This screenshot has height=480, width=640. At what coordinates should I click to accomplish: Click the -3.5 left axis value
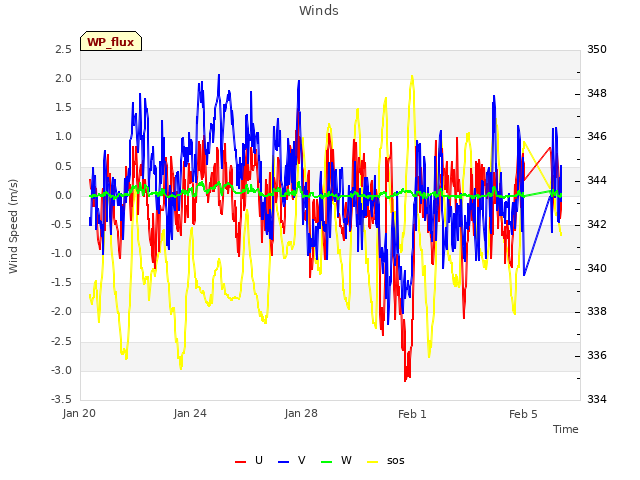[x=61, y=399]
